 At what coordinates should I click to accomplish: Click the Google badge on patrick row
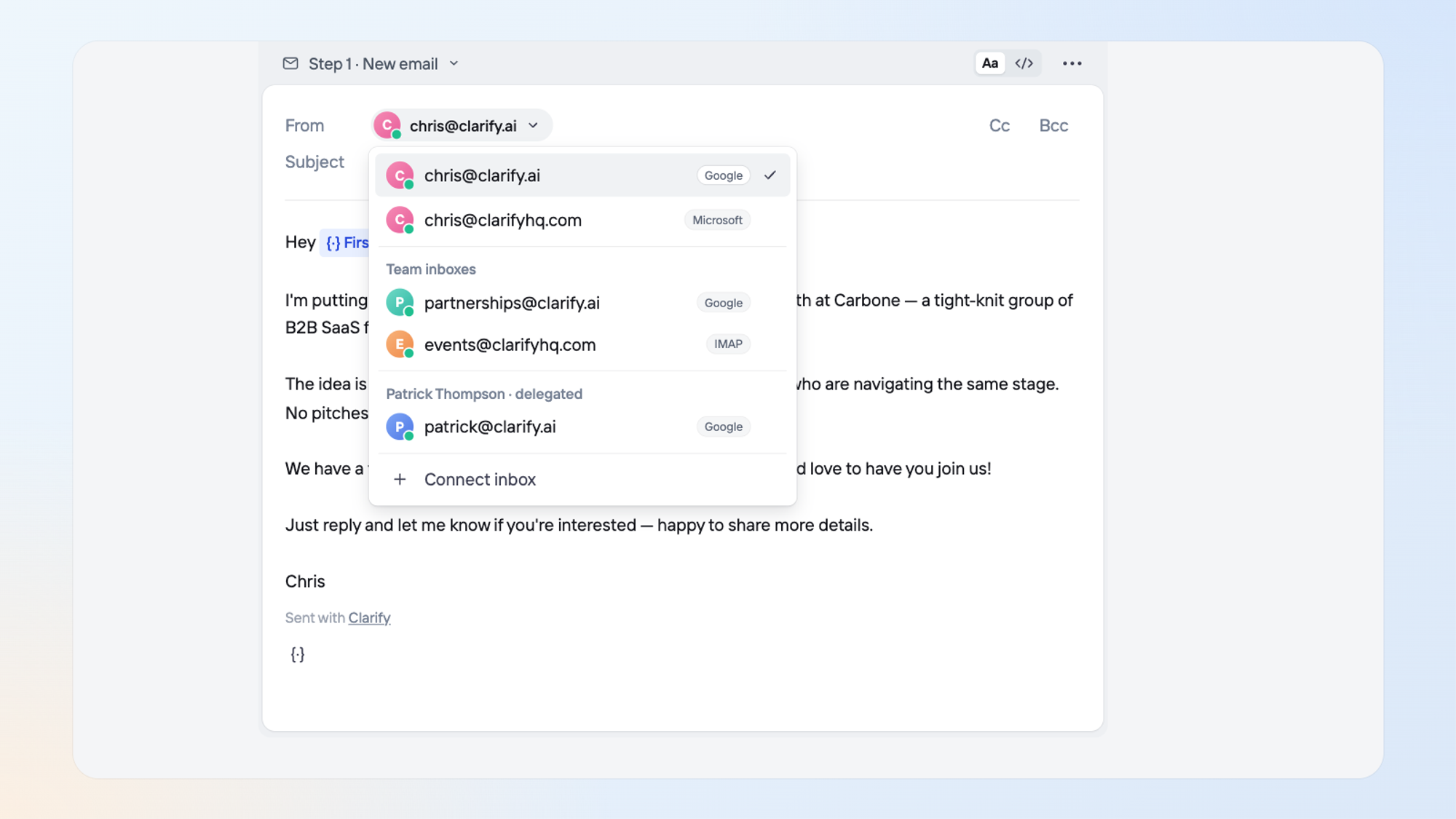(x=724, y=427)
